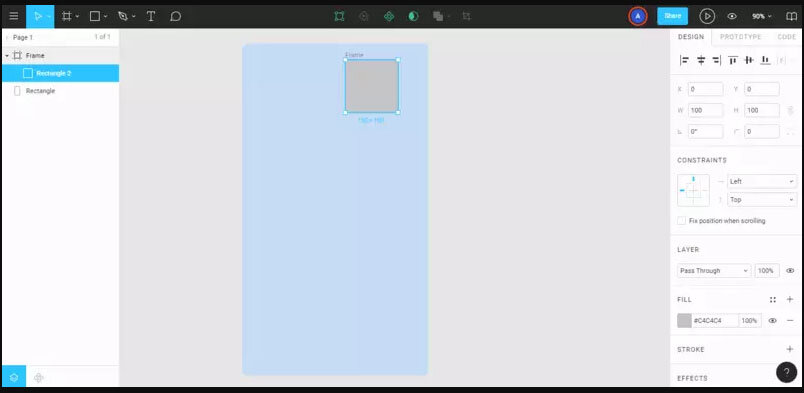Select the Frame layer
This screenshot has width=804, height=393.
tap(61, 55)
